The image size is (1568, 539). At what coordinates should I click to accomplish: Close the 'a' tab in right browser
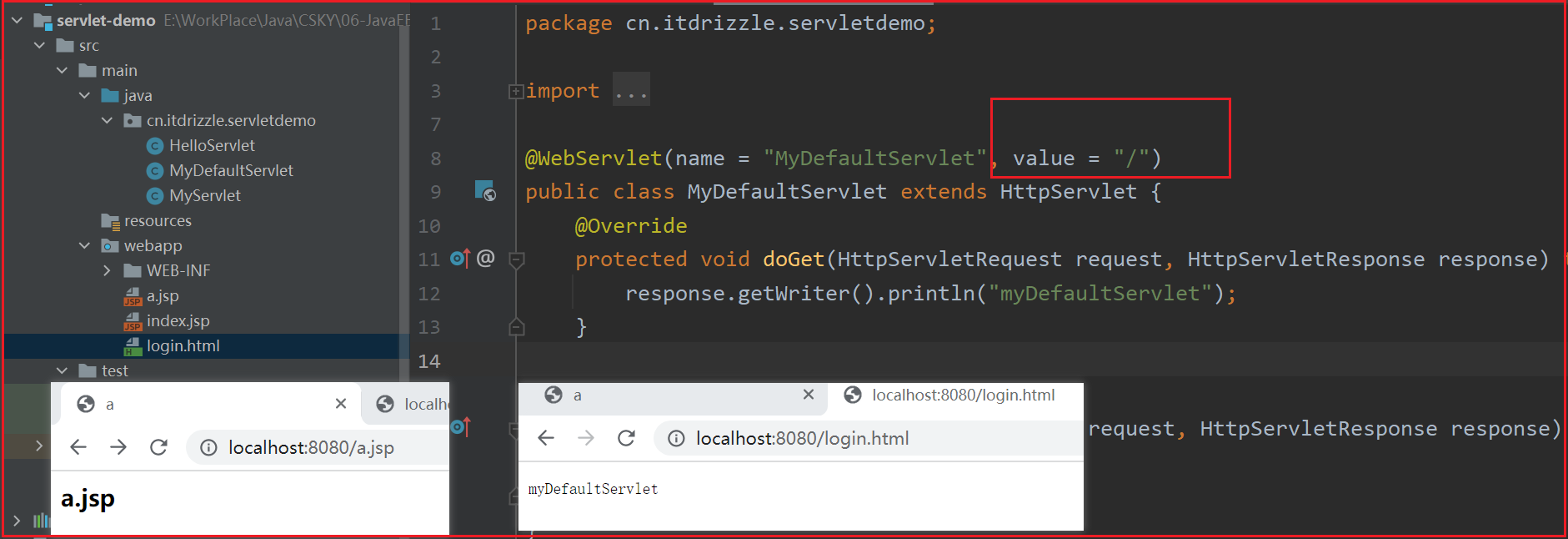809,395
